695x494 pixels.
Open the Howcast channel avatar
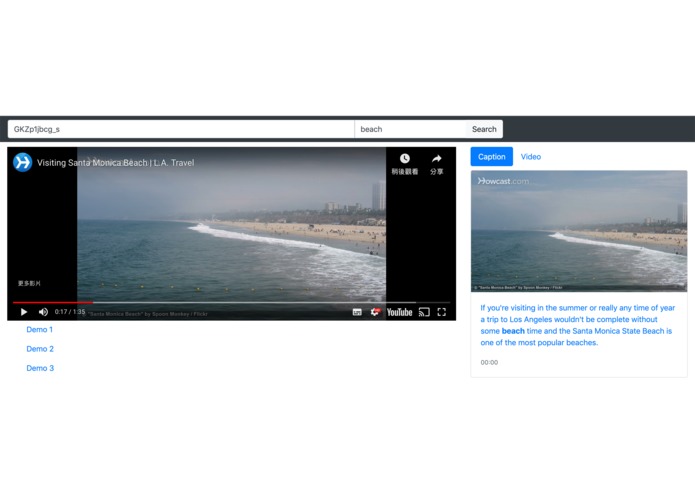(x=23, y=162)
